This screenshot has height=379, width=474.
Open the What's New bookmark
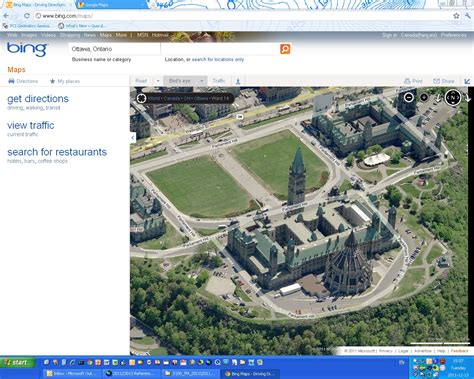coord(82,26)
